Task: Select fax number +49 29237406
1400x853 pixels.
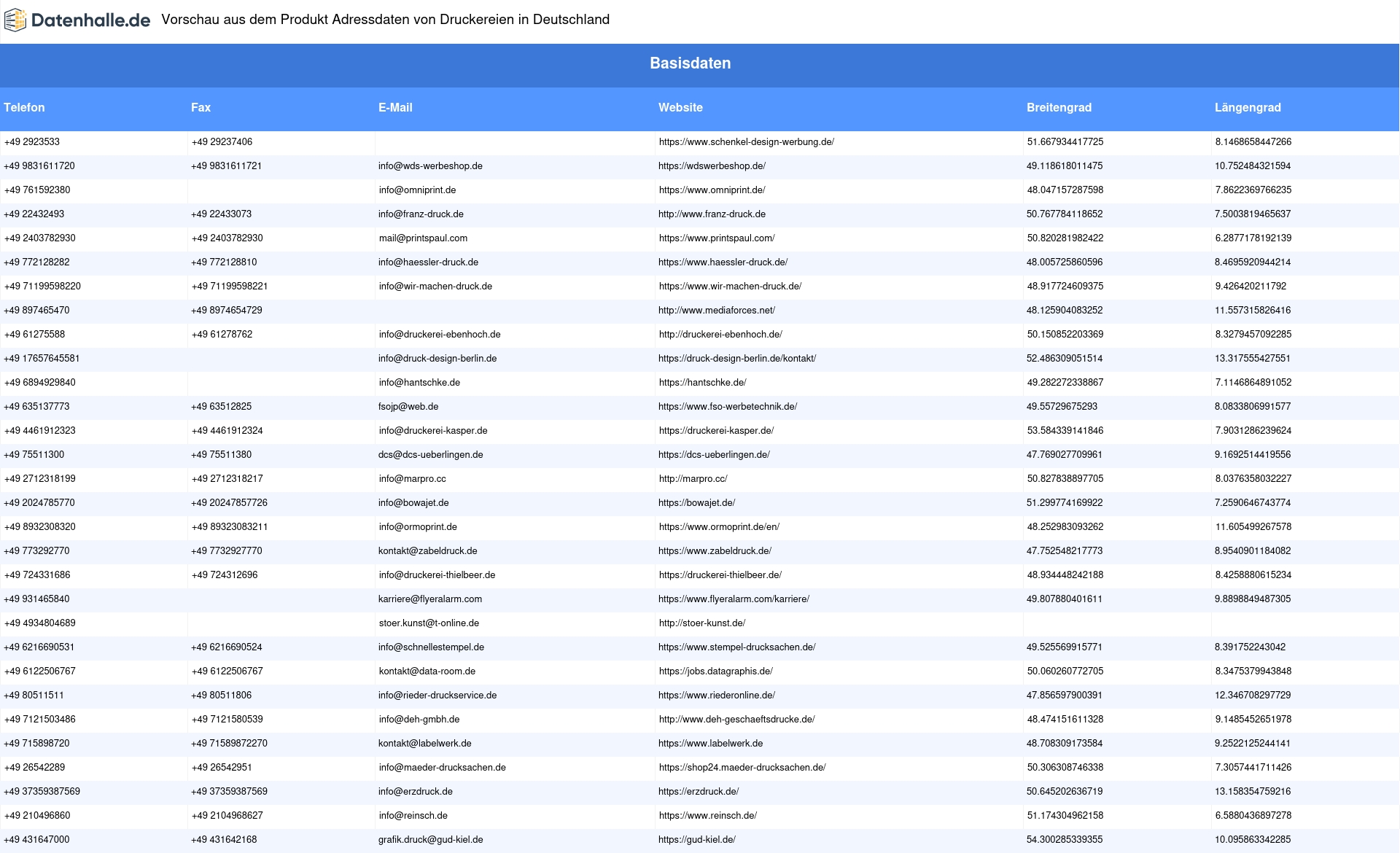Action: pos(222,142)
